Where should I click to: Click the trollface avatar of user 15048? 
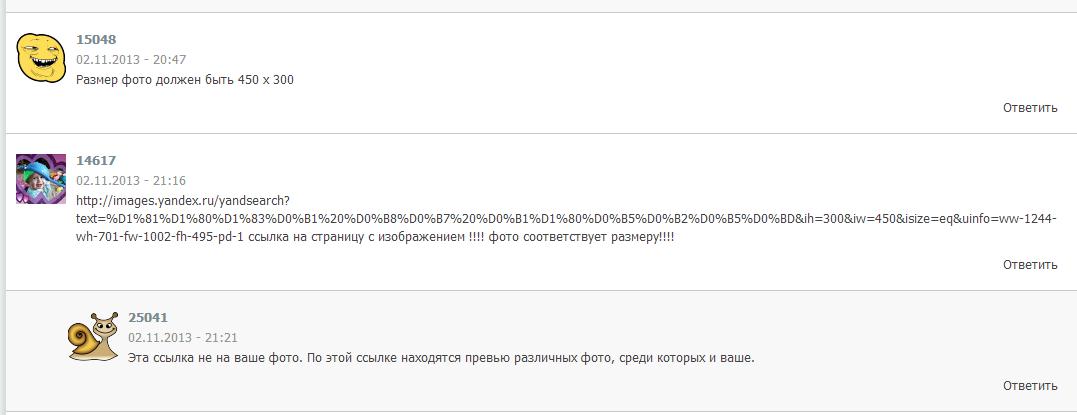point(41,57)
